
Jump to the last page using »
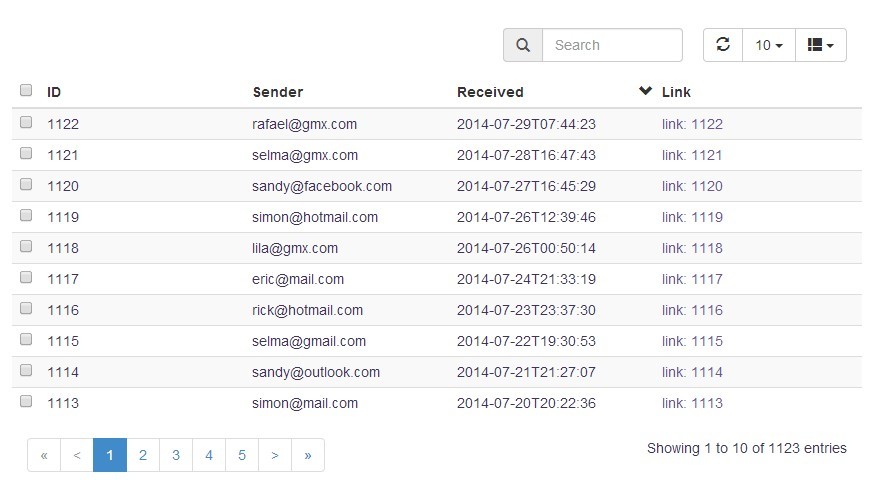point(308,455)
